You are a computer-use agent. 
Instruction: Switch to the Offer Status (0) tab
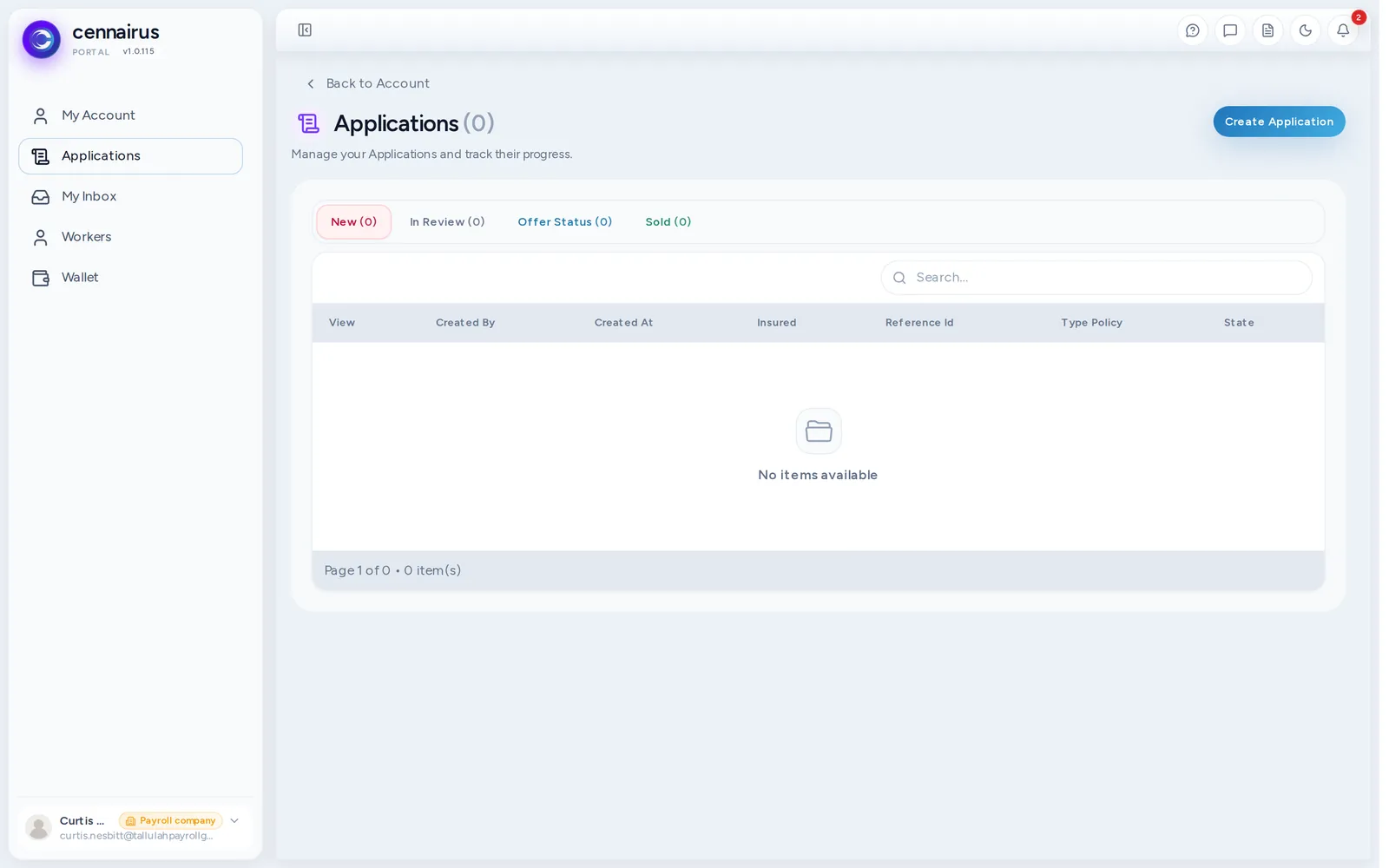coord(564,222)
